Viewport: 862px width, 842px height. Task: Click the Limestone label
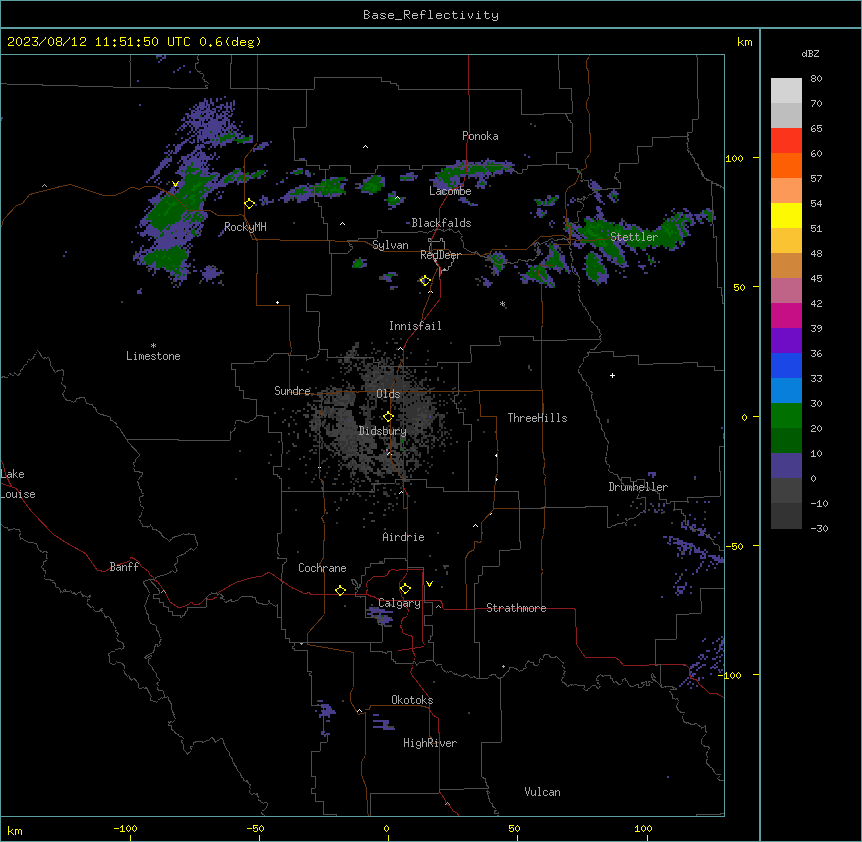click(x=153, y=356)
